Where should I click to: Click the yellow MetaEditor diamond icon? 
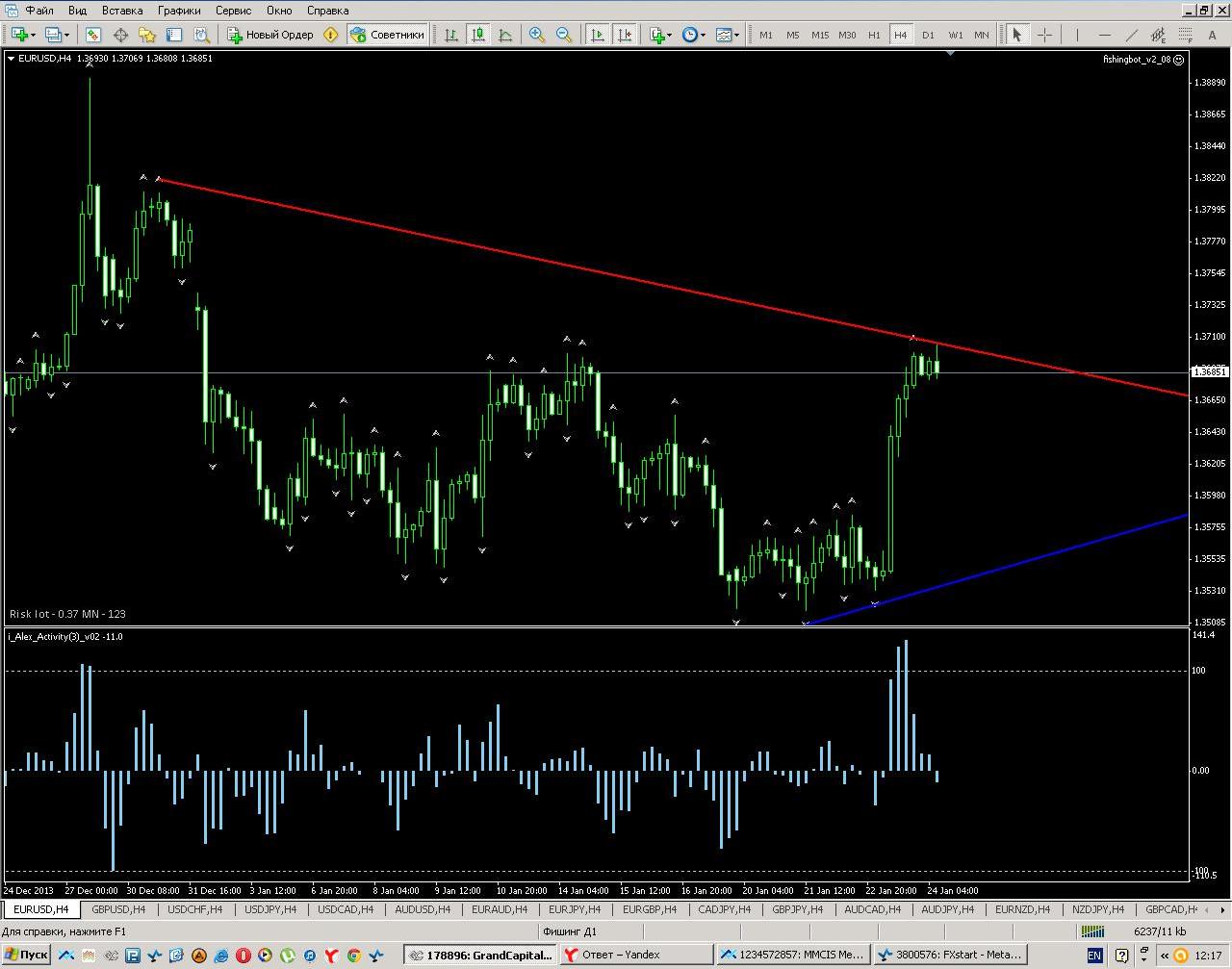(x=331, y=35)
